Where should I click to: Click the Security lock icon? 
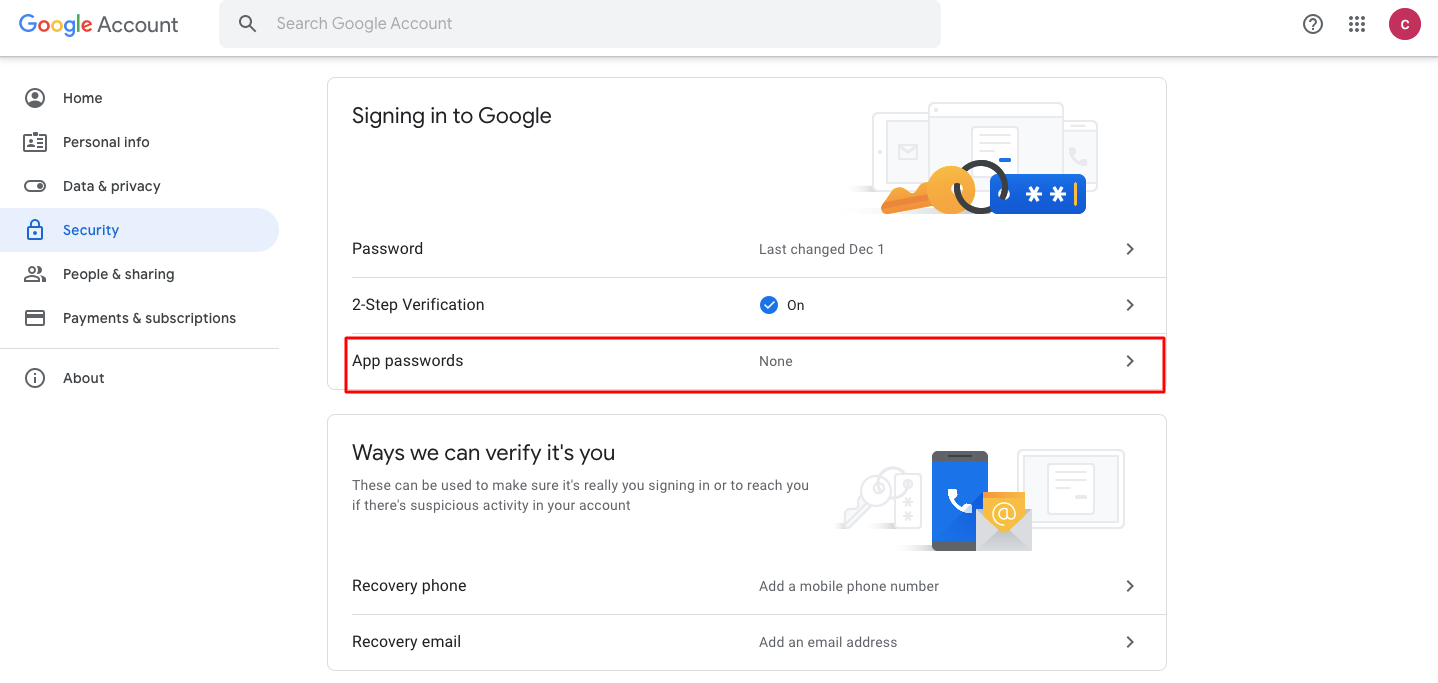tap(35, 230)
